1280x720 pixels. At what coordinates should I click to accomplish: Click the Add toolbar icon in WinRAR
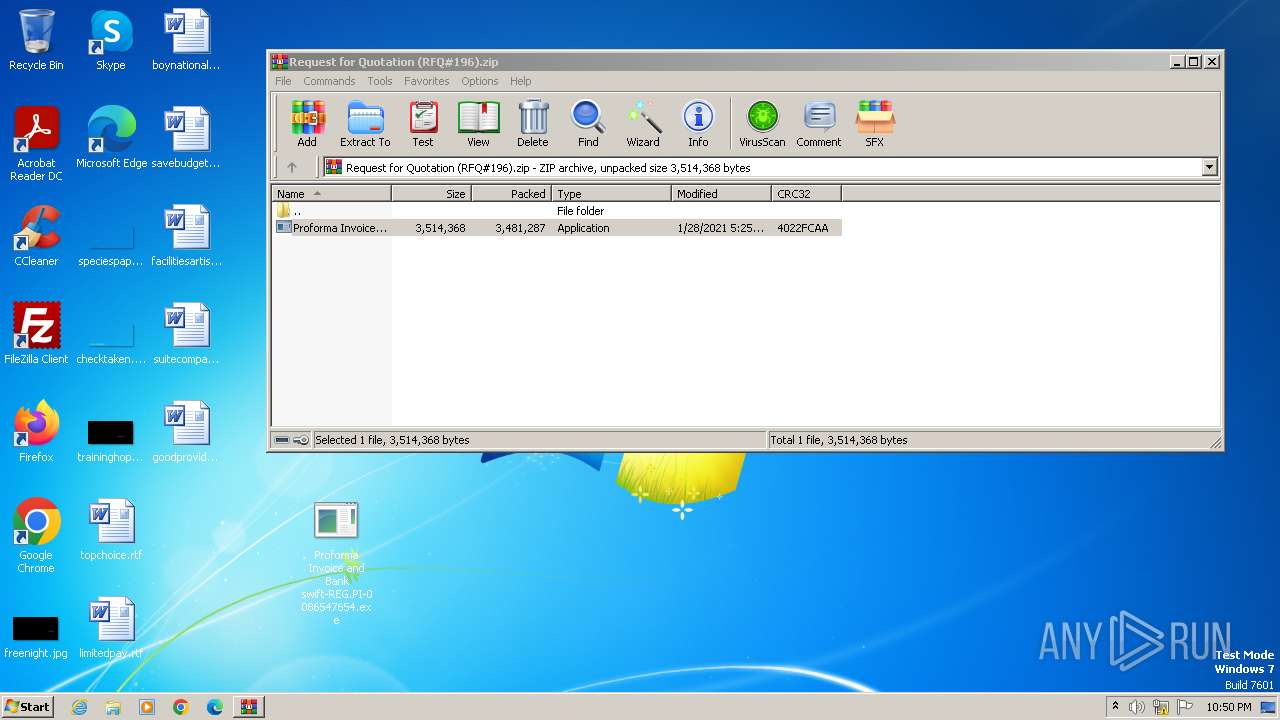(307, 124)
